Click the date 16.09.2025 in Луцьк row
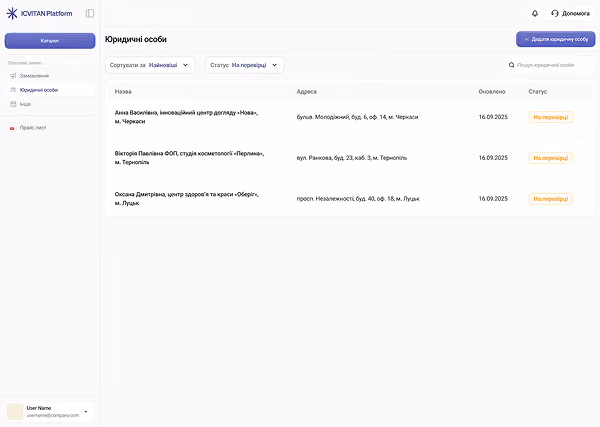The height and width of the screenshot is (427, 600). coord(493,199)
